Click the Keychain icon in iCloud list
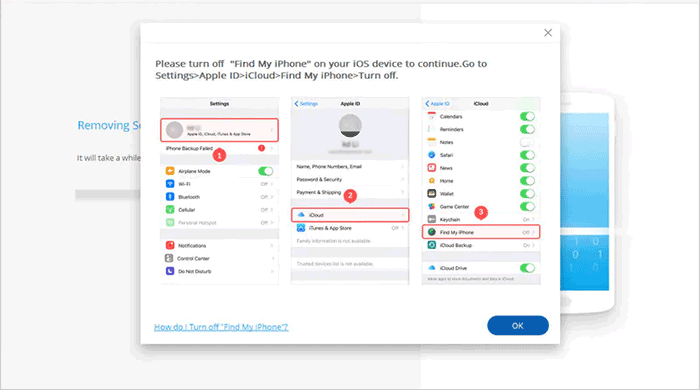Viewport: 700px width, 390px height. [x=432, y=220]
